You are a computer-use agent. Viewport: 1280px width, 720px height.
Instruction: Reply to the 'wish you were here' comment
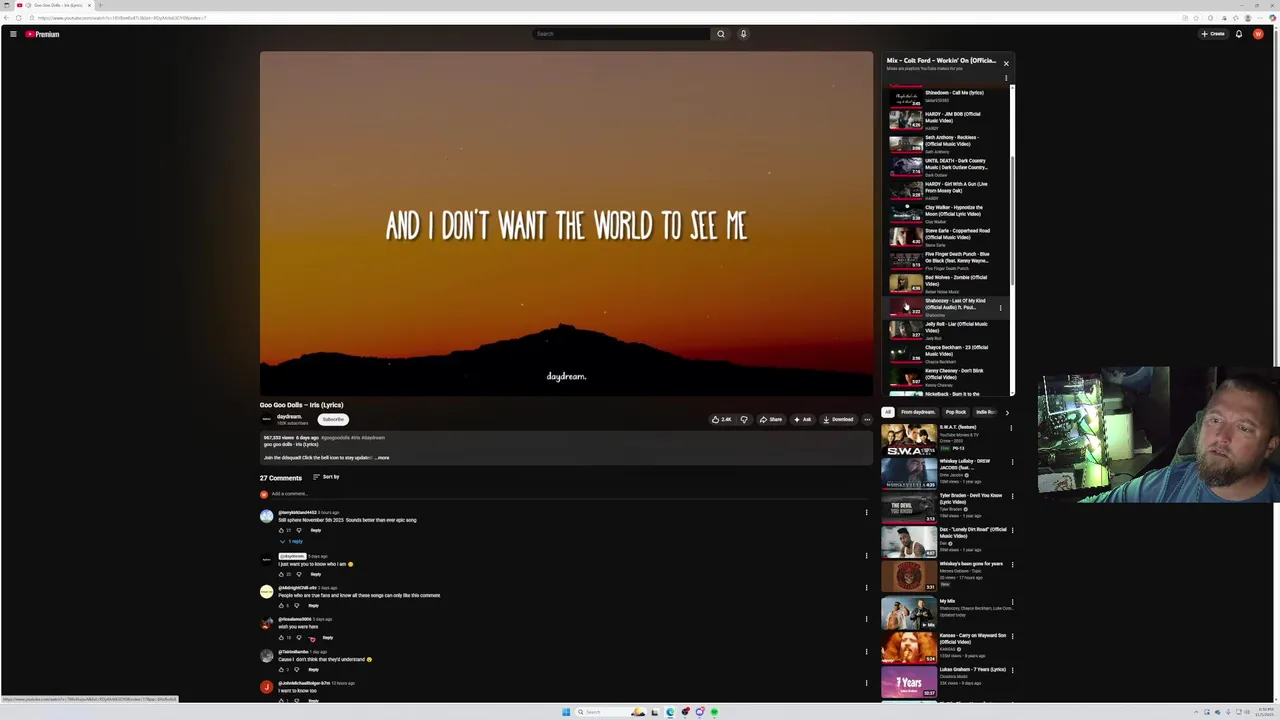pyautogui.click(x=327, y=637)
